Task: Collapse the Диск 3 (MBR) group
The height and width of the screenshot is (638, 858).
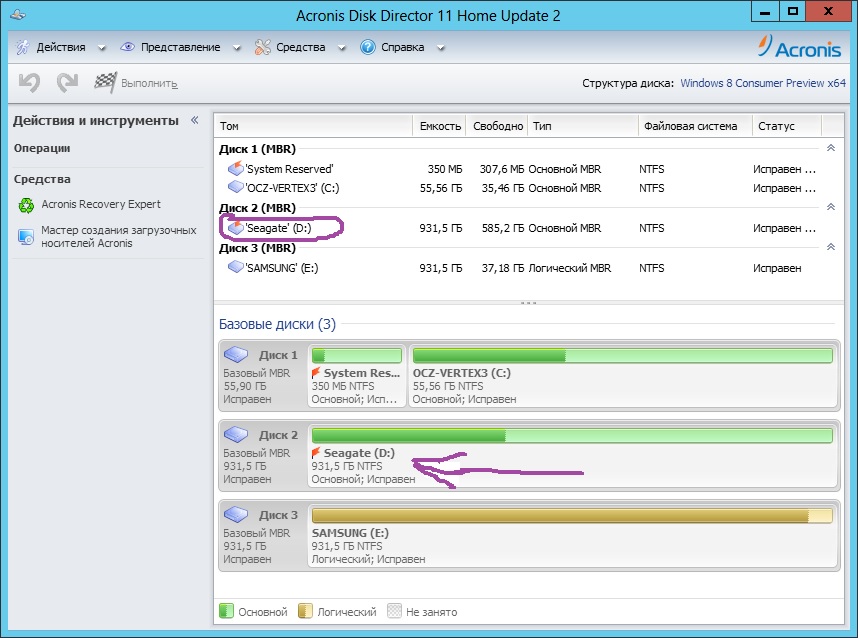Action: tap(831, 247)
